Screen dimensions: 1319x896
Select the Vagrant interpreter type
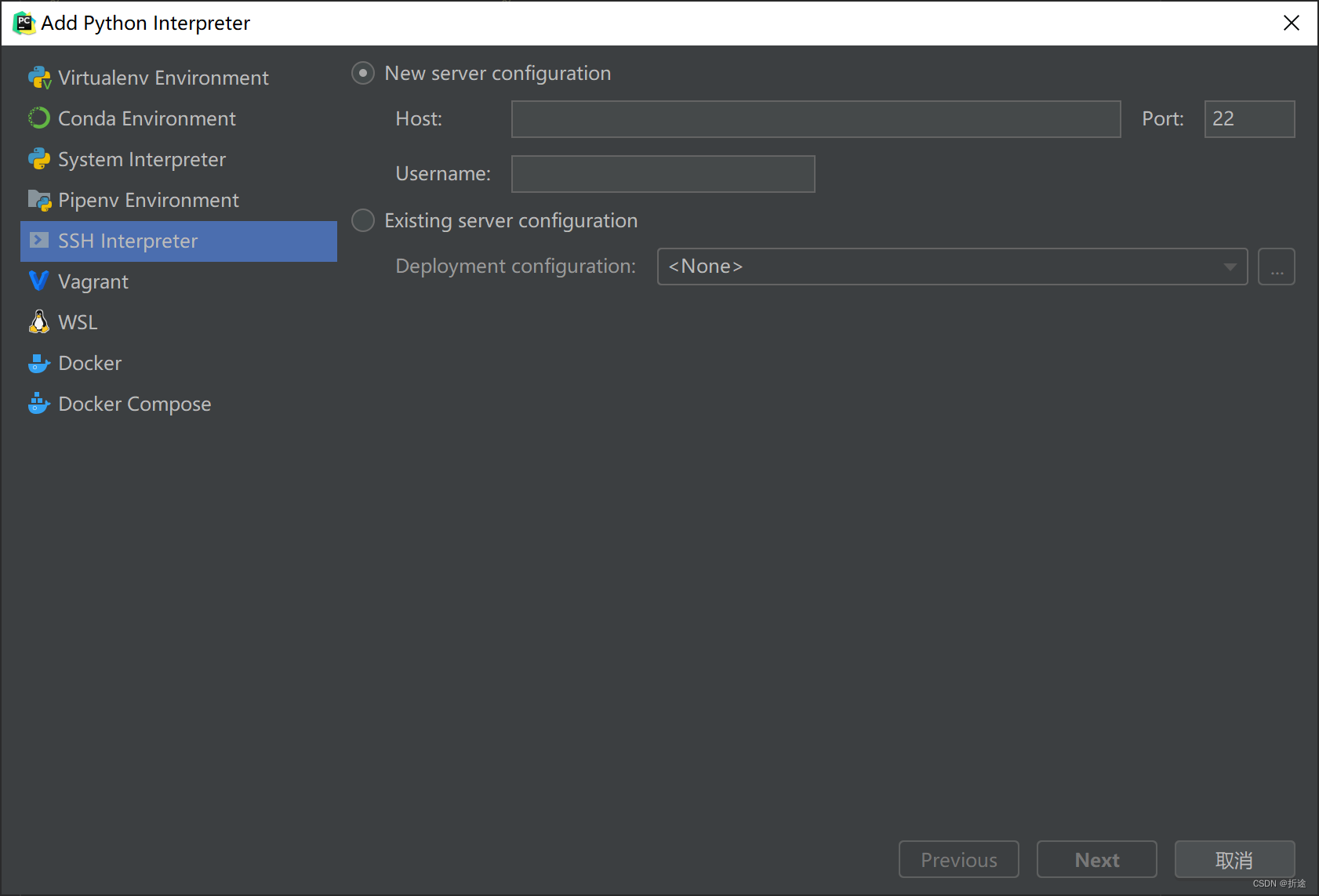(179, 281)
